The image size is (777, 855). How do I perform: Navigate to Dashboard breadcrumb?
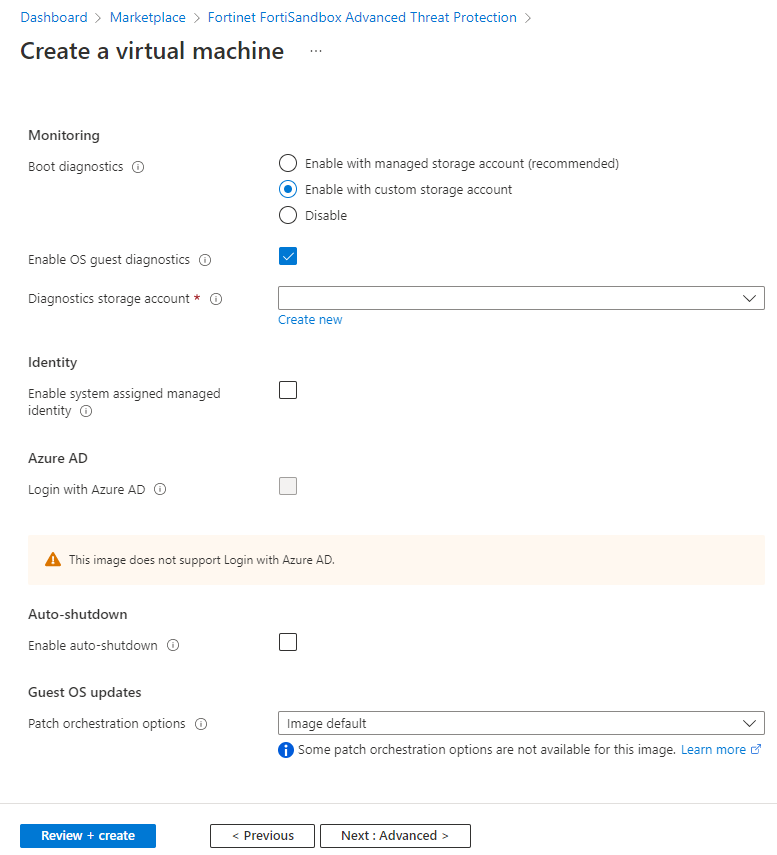pos(54,17)
